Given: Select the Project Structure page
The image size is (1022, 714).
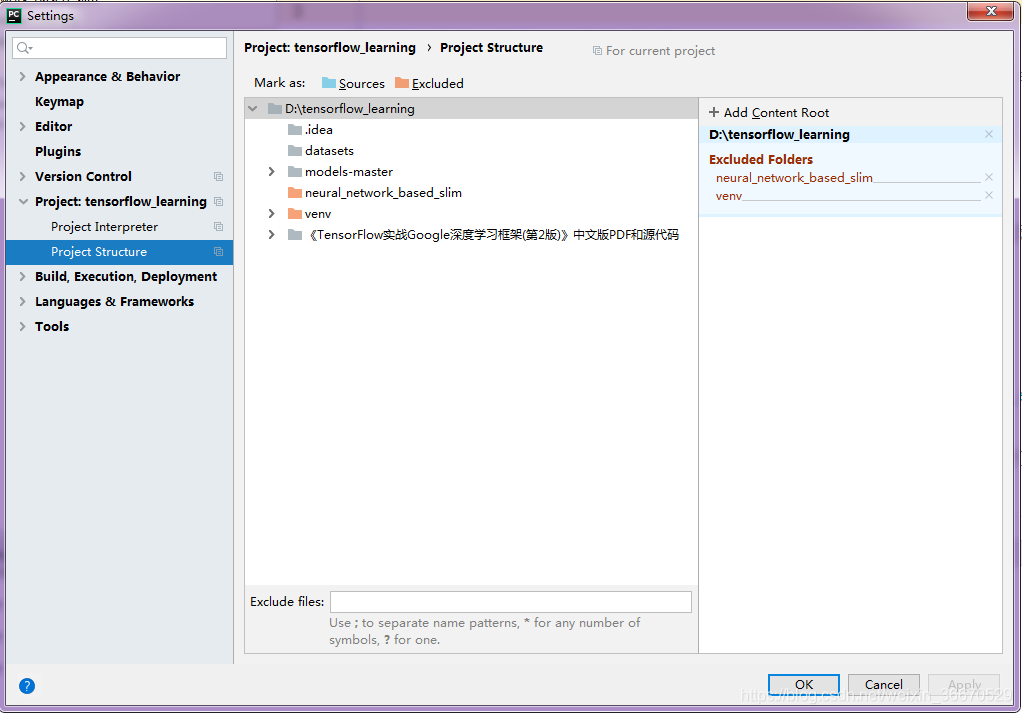Looking at the screenshot, I should click(119, 252).
